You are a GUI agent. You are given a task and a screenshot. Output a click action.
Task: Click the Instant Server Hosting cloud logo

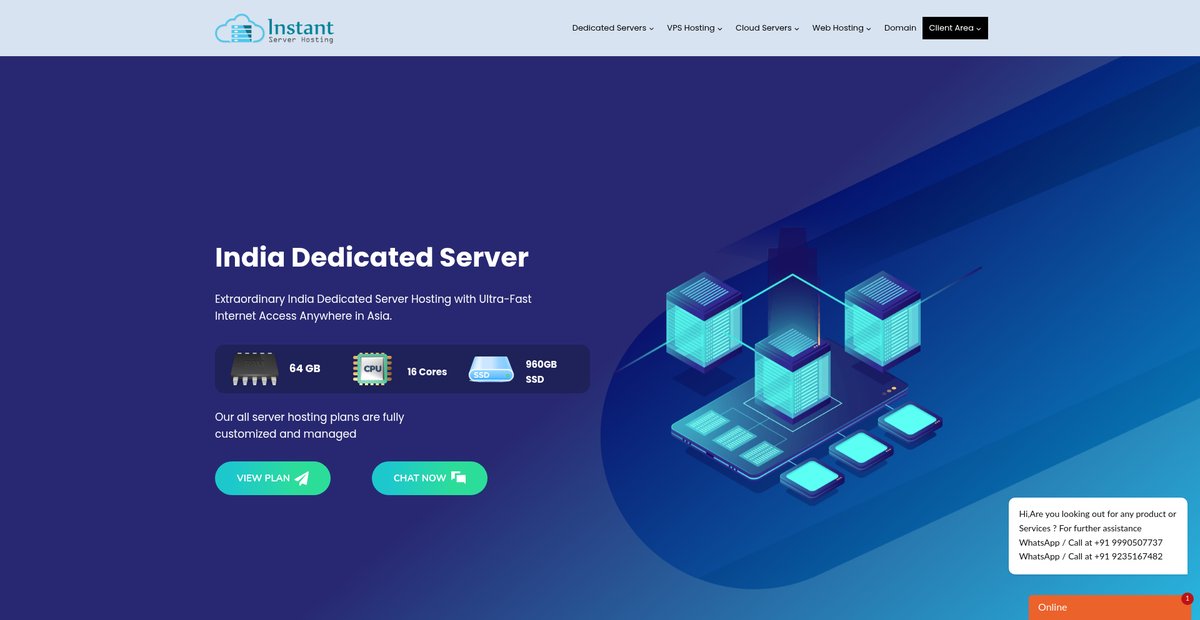(238, 28)
